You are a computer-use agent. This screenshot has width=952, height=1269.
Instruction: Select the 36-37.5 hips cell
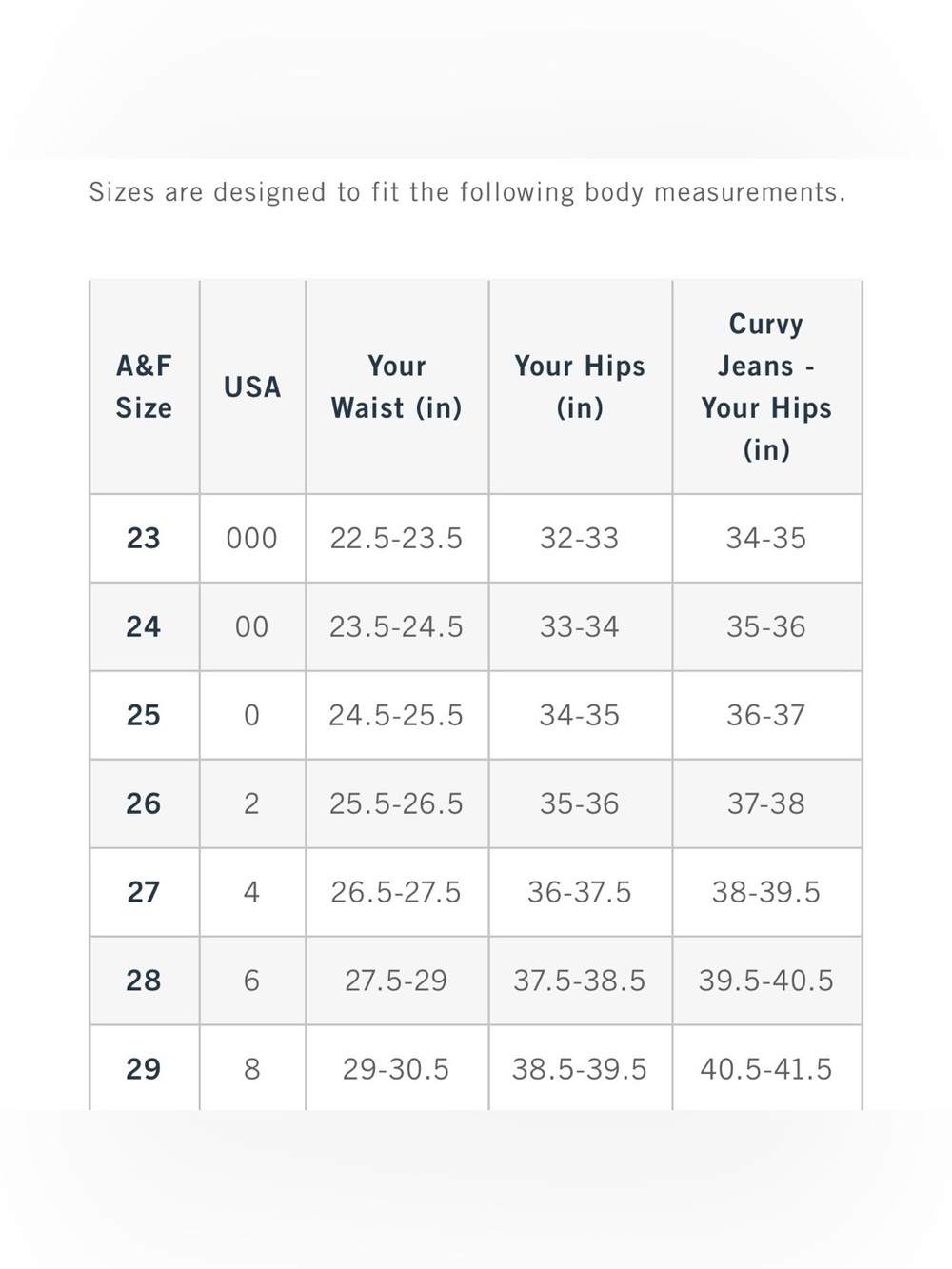[x=580, y=892]
